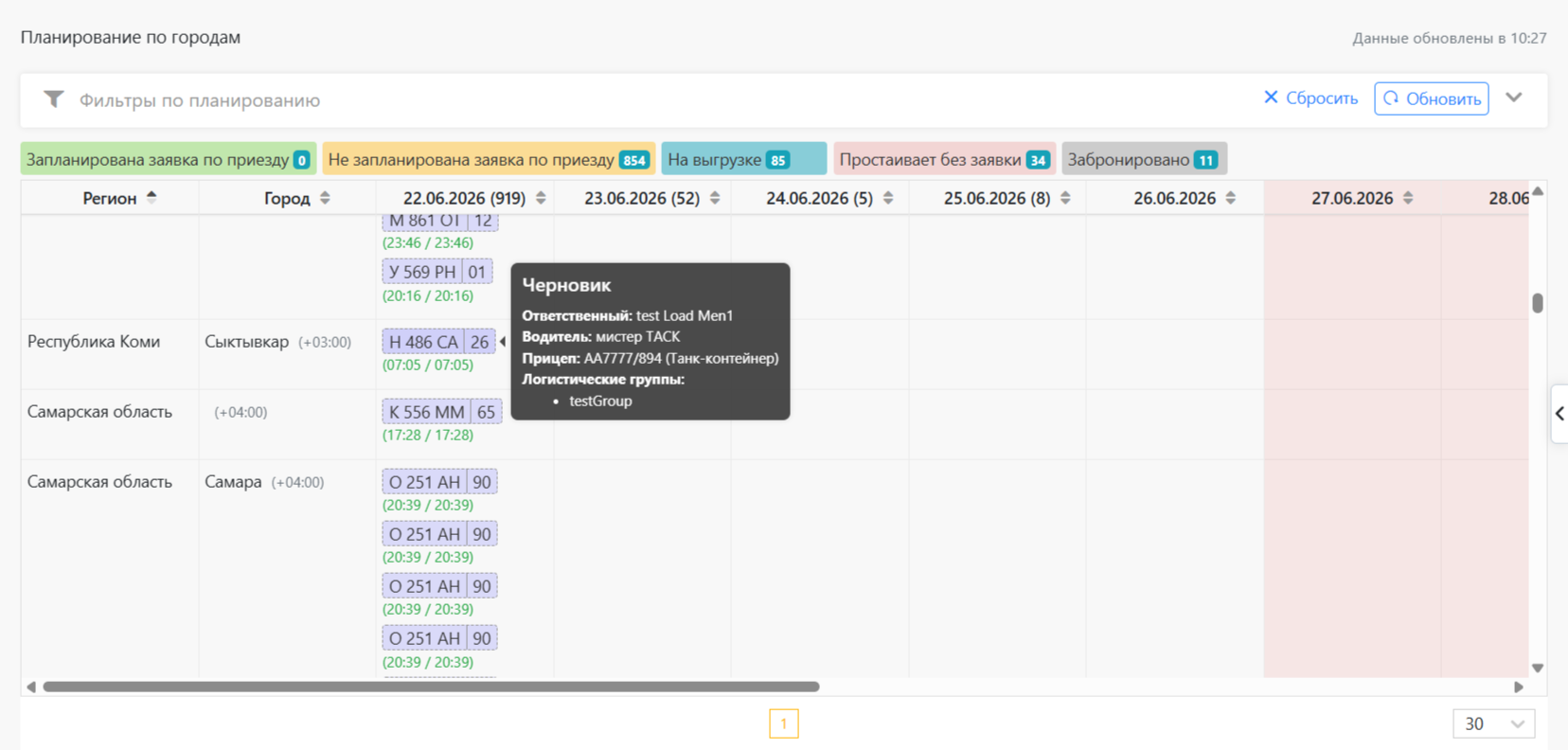Click the horizontal scrollbar thumb
Viewport: 1568px width, 750px height.
pyautogui.click(x=432, y=687)
